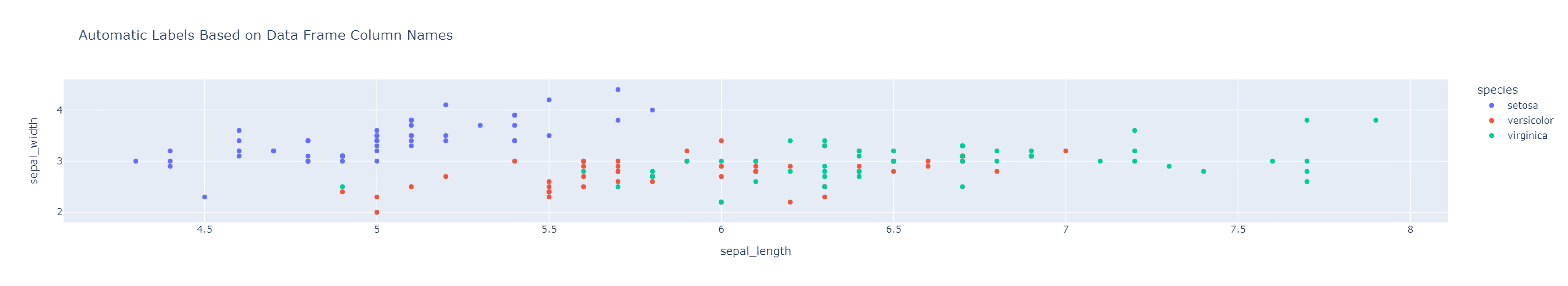Viewport: 1568px width, 286px height.
Task: Click the versicolor point at sepal_length 7
Action: click(x=1066, y=151)
